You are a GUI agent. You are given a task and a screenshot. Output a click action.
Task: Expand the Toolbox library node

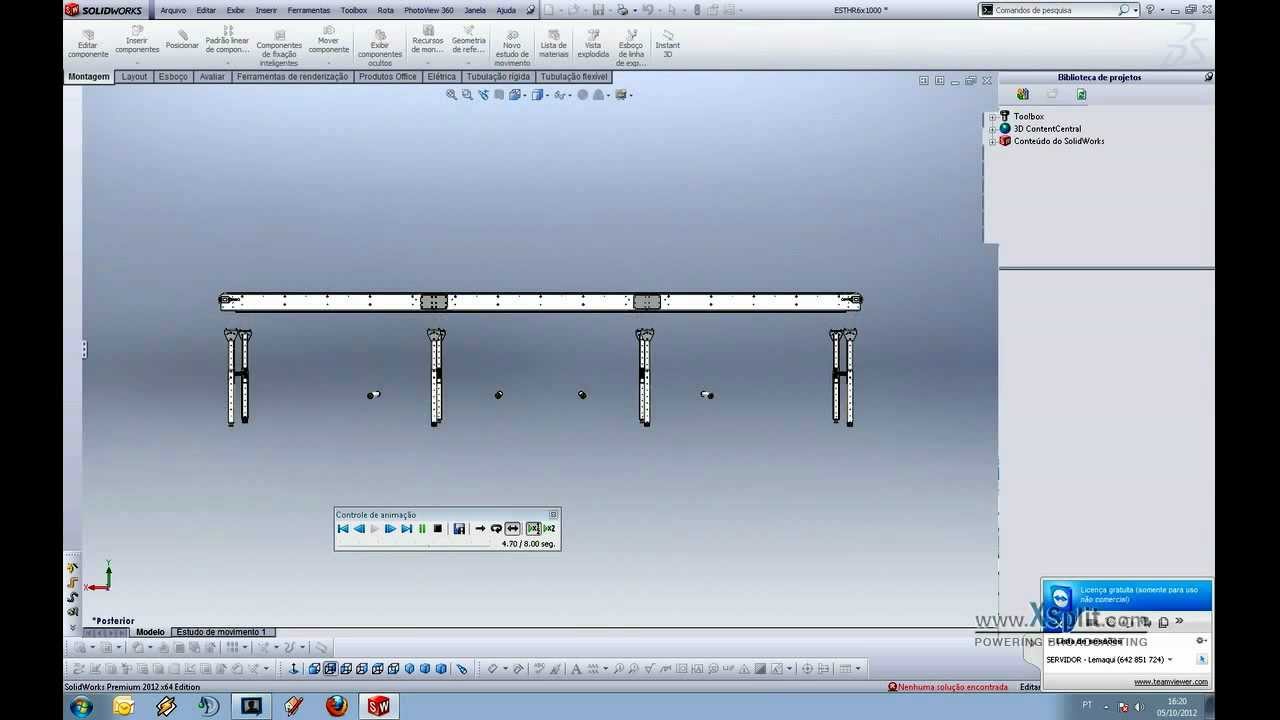point(992,117)
